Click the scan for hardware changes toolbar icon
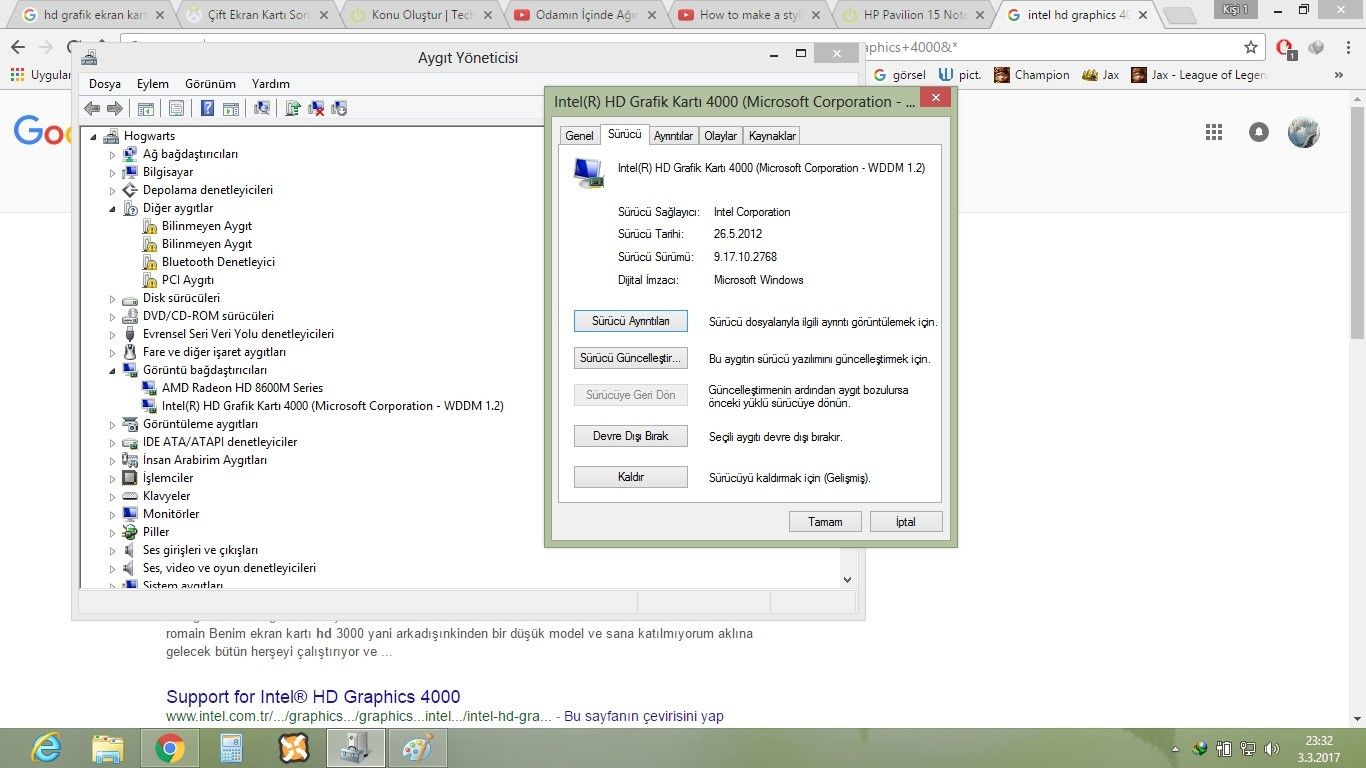This screenshot has width=1366, height=768. coord(262,108)
